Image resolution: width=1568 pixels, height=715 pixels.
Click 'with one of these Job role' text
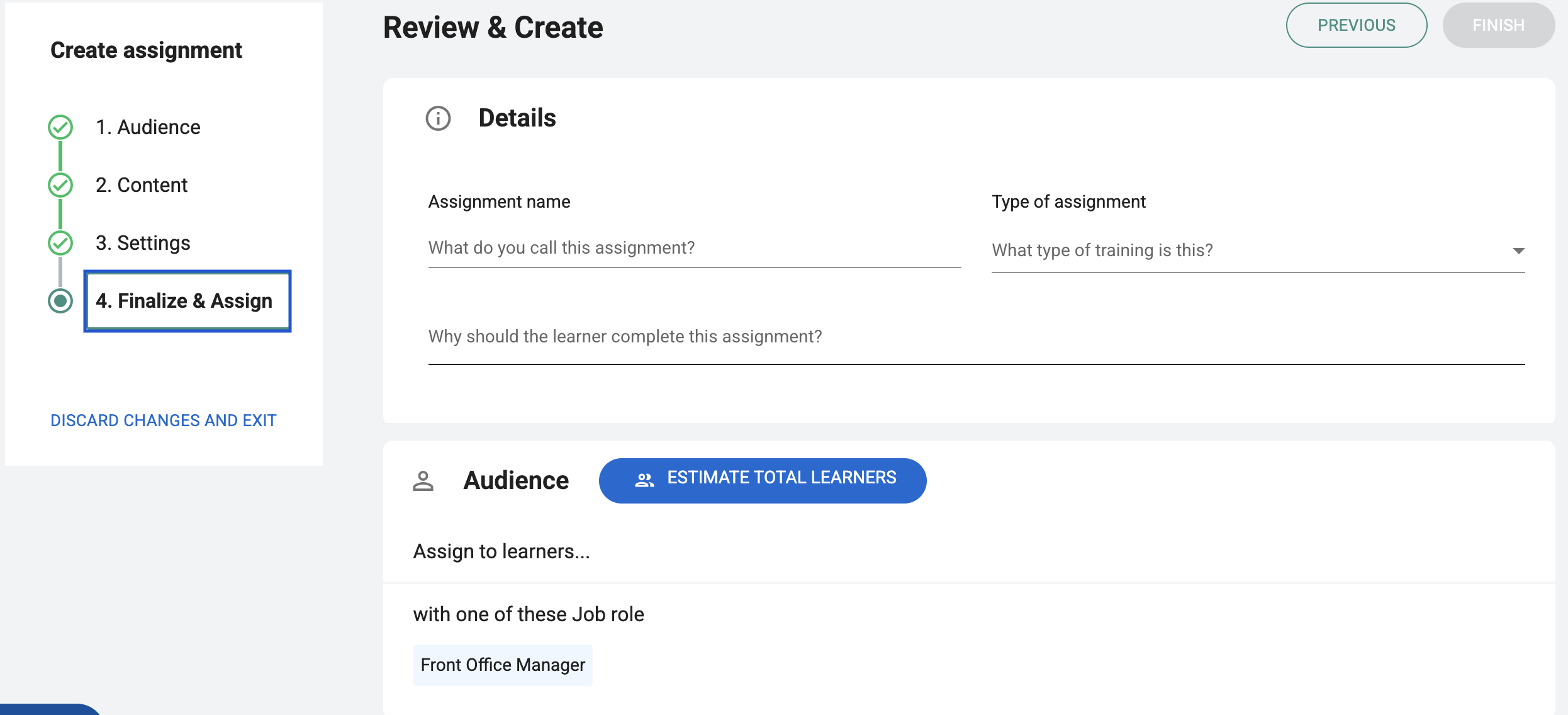[x=529, y=614]
